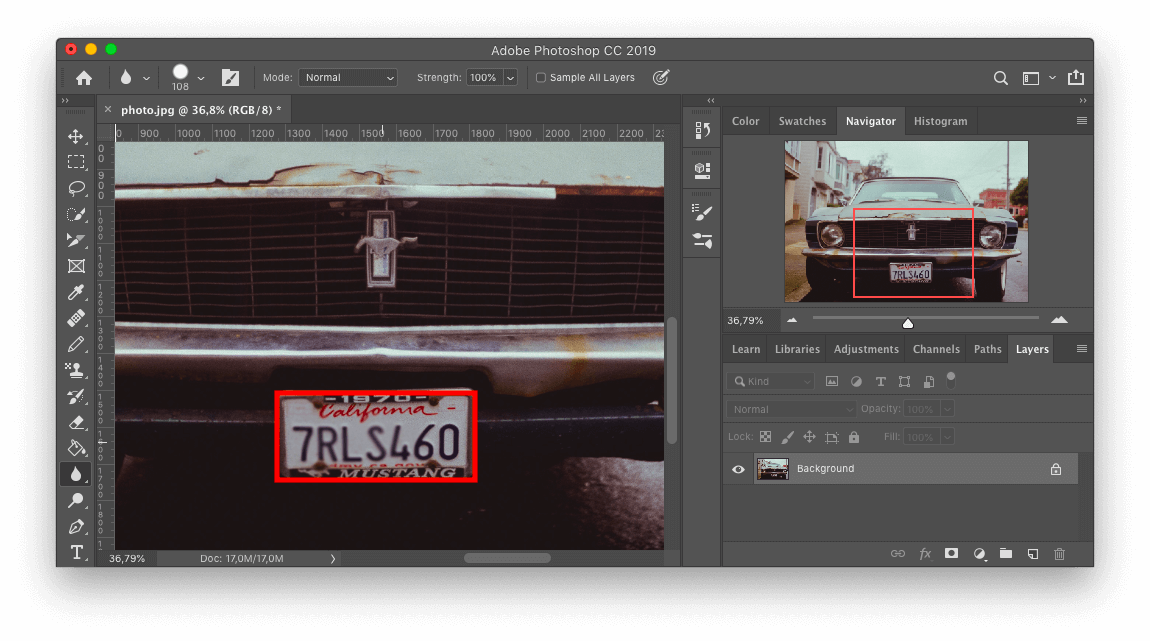1150x641 pixels.
Task: Toggle lock all for layer
Action: click(854, 437)
